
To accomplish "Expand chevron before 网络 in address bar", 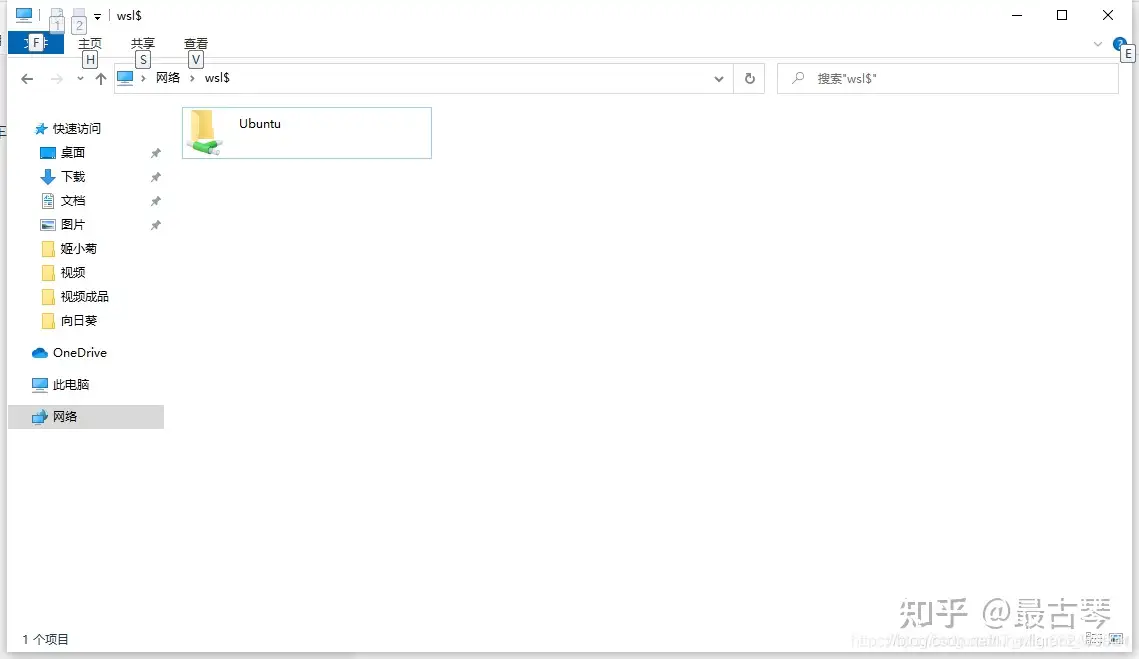I will coord(143,78).
